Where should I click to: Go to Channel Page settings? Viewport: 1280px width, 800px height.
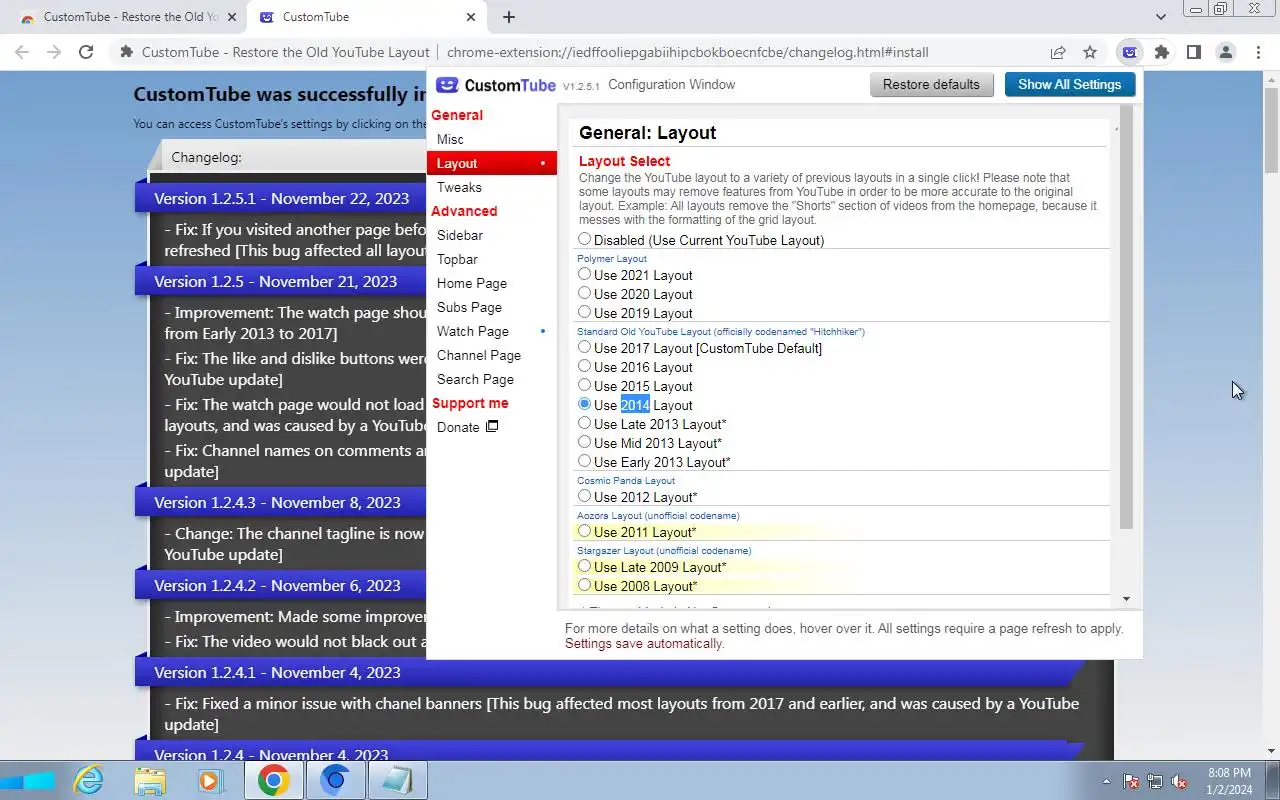pyautogui.click(x=479, y=355)
